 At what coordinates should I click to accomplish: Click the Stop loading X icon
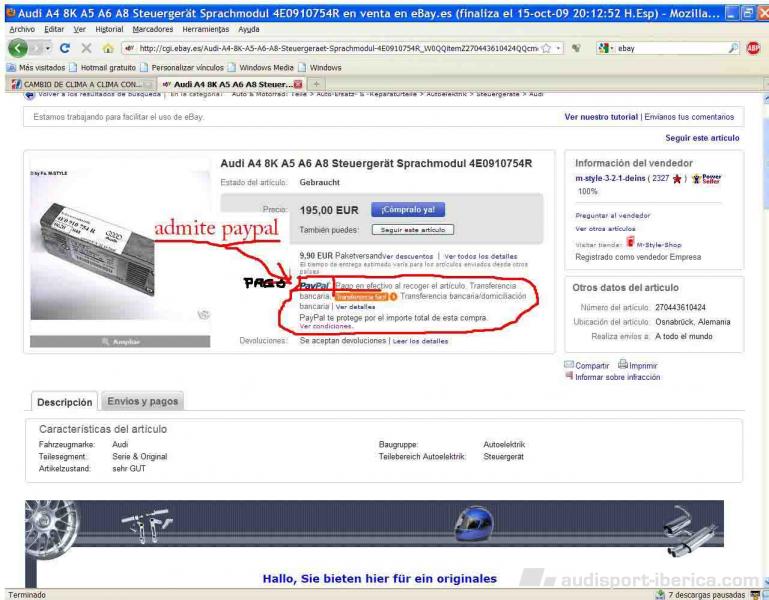86,48
